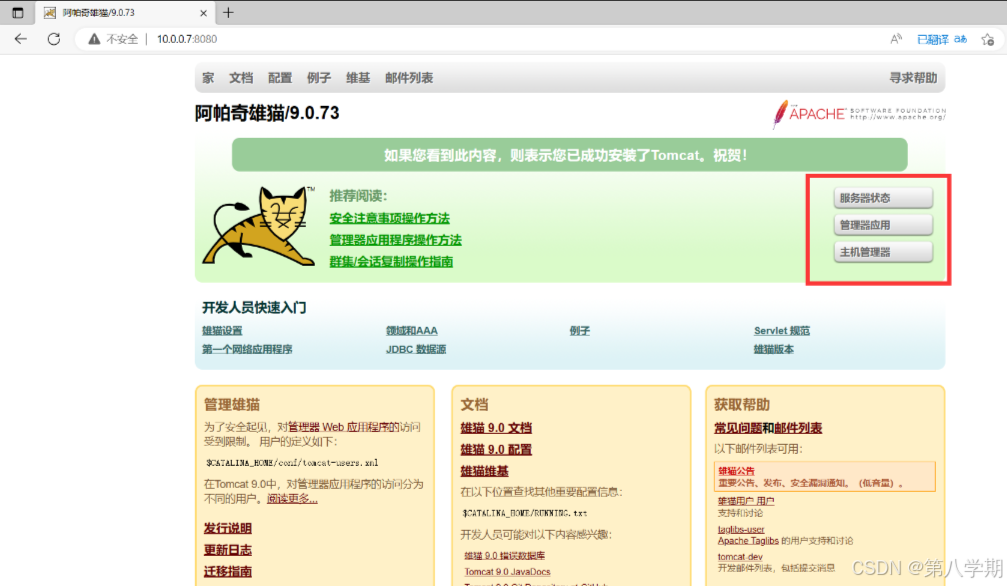Open the 迁移指南 link
Image resolution: width=1007 pixels, height=586 pixels.
[x=227, y=571]
